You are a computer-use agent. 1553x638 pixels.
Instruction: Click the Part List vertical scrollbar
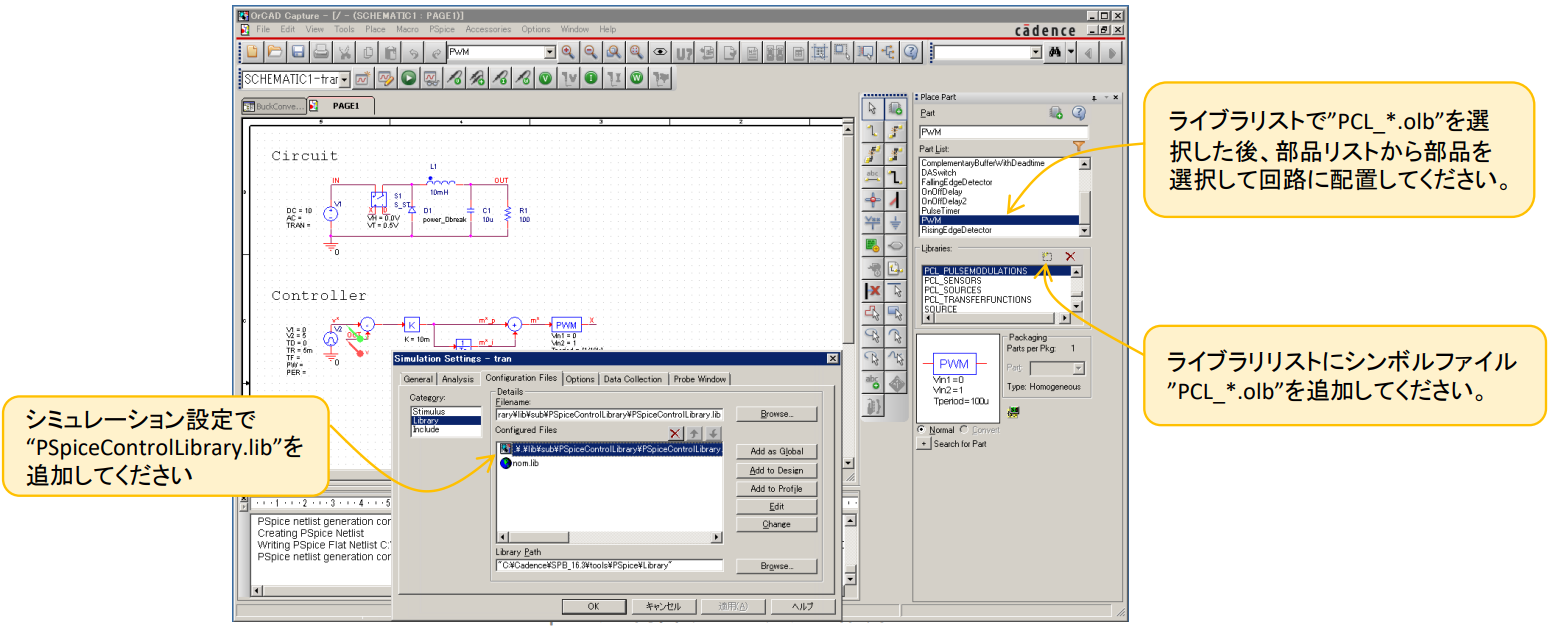pos(1085,196)
